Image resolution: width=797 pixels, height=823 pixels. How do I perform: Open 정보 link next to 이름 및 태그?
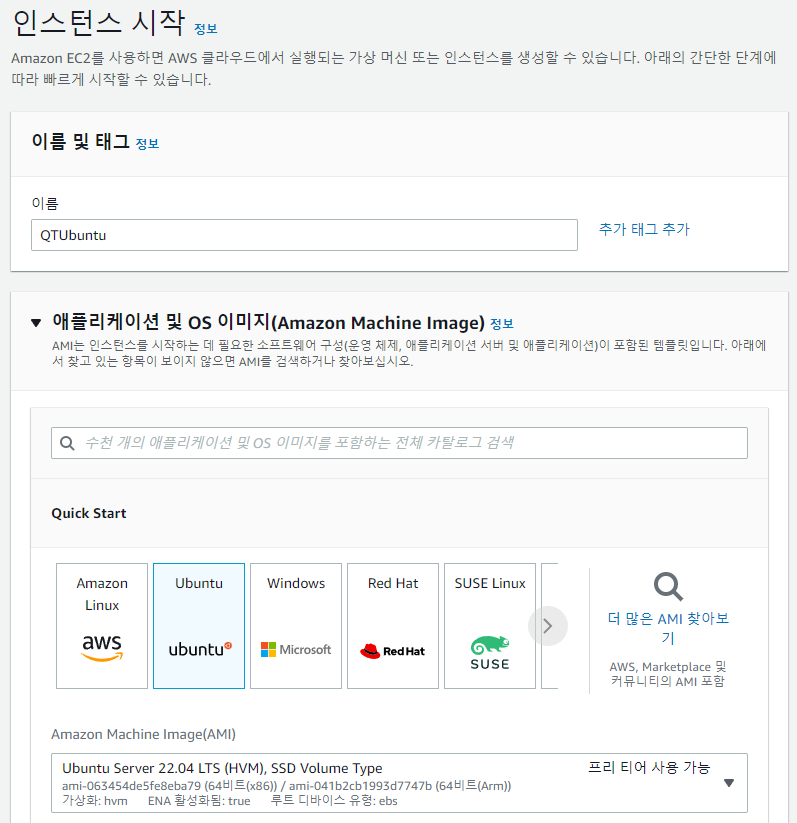click(148, 144)
